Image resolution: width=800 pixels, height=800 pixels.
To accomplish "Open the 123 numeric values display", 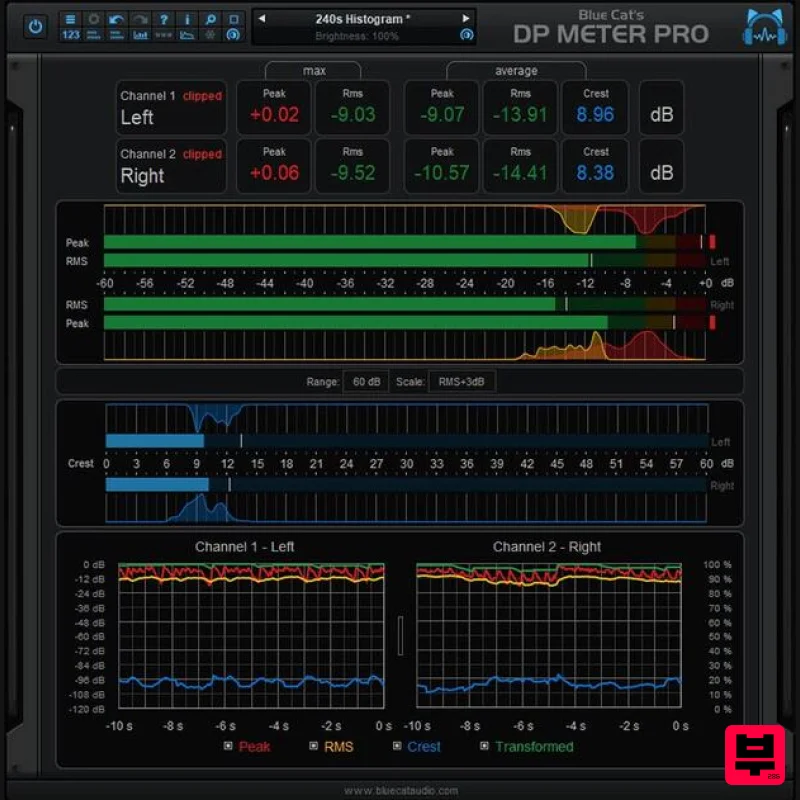I will (70, 34).
